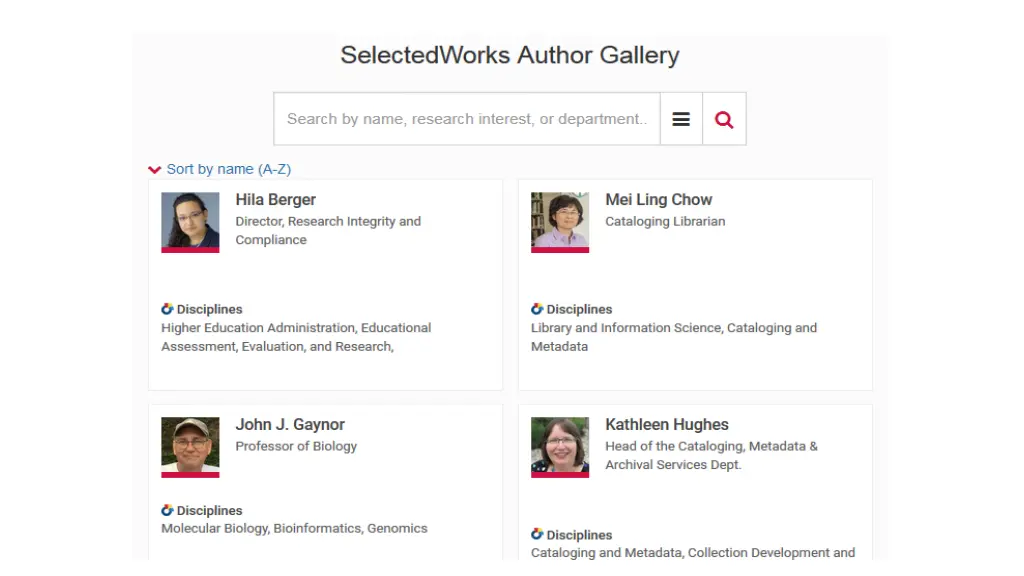Viewport: 1024px width, 576px height.
Task: Open the Mei Ling Chow name link
Action: pos(658,200)
